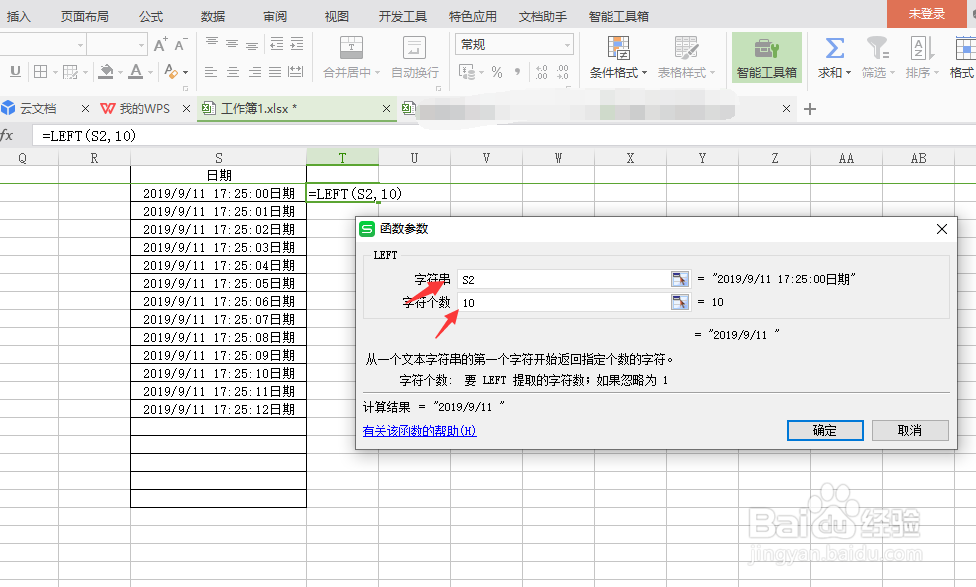Align text to vertical middle
Viewport: 976px width, 587px height.
pos(232,44)
